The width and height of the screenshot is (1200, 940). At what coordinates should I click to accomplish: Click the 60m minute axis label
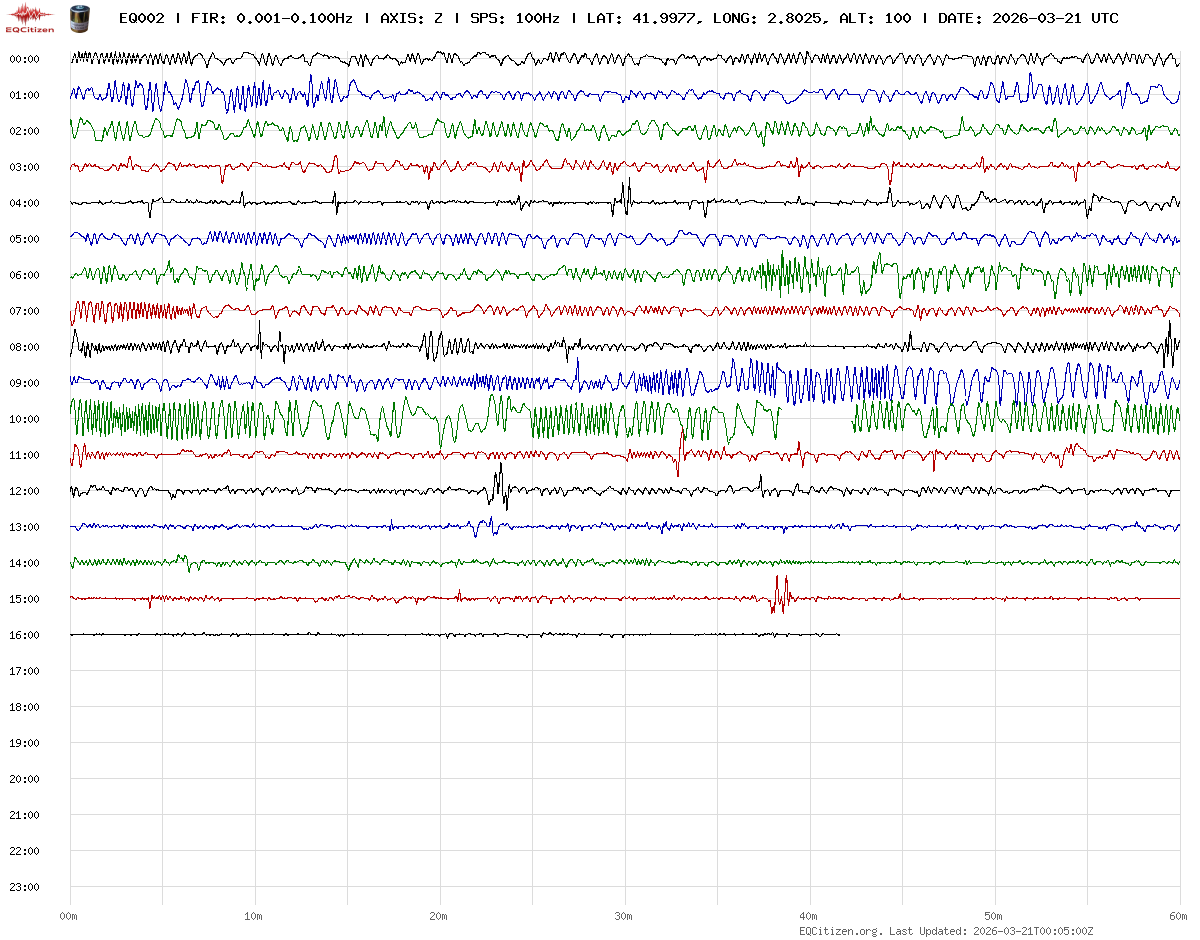[x=1179, y=916]
